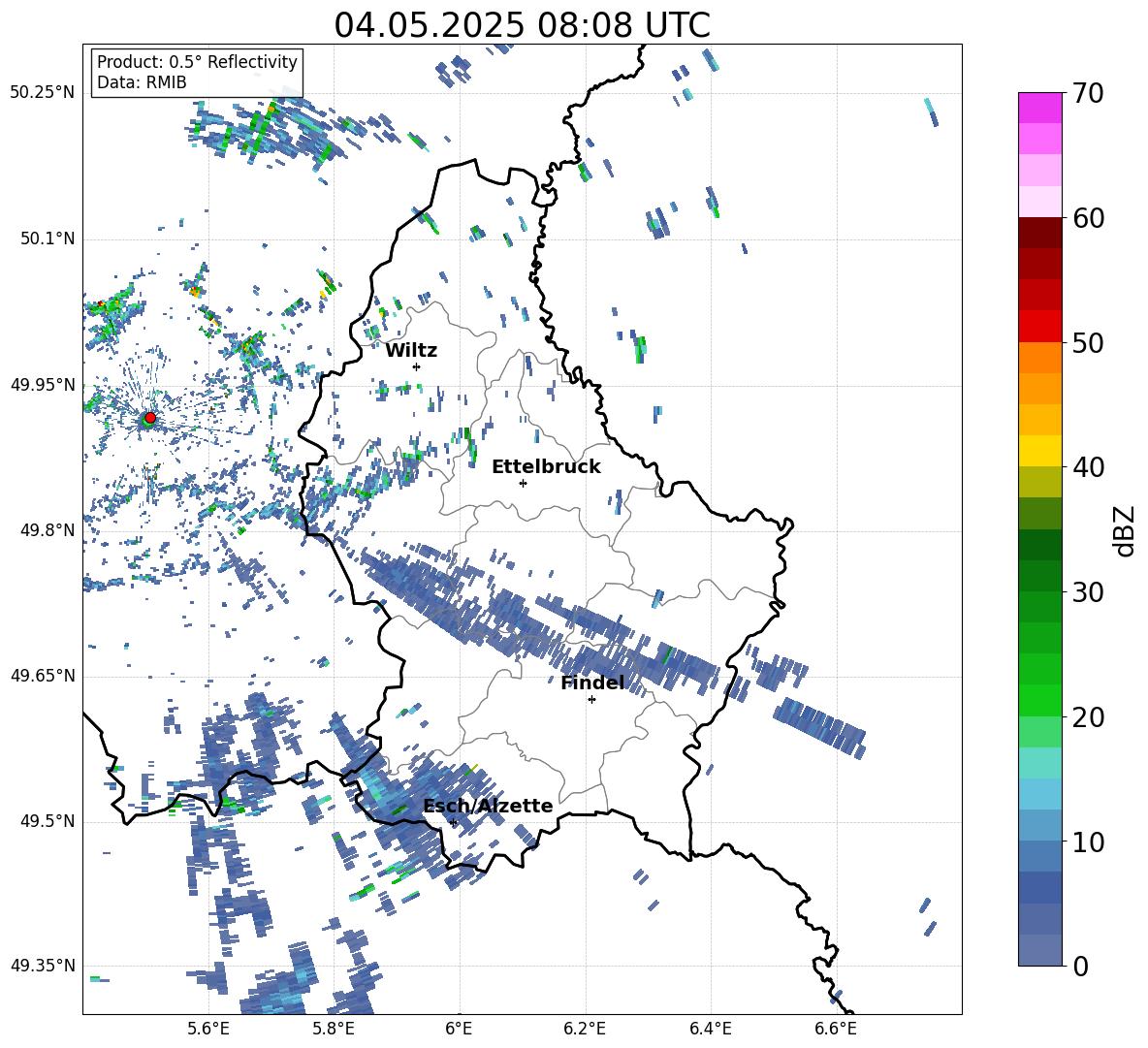Click the 49.95°N latitude label
The image size is (1148, 1048).
pos(43,384)
